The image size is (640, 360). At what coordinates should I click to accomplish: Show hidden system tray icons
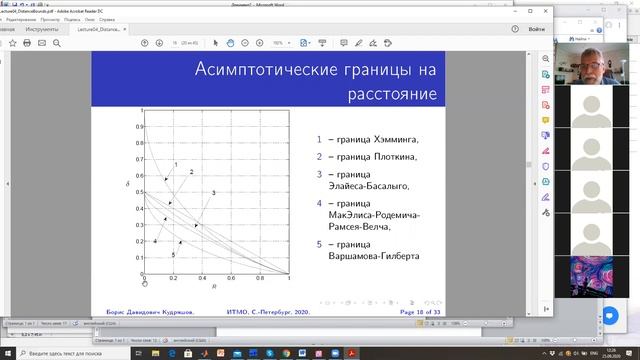coord(544,353)
